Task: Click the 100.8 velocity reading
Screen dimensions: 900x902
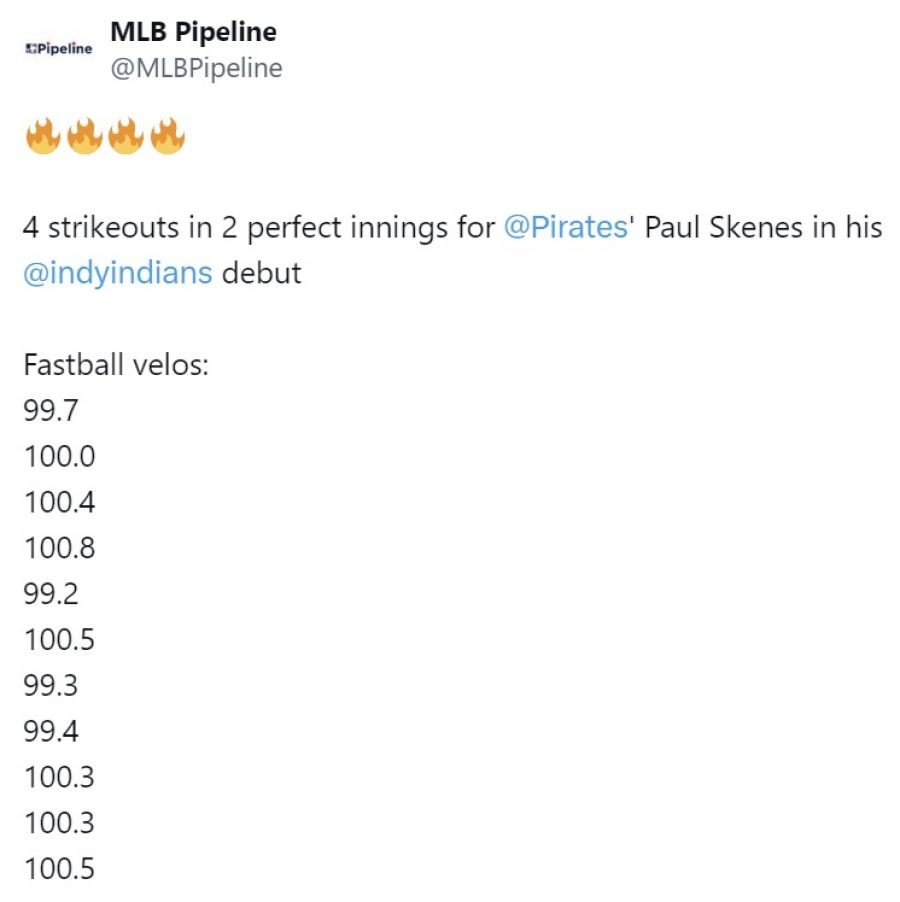Action: pyautogui.click(x=59, y=548)
